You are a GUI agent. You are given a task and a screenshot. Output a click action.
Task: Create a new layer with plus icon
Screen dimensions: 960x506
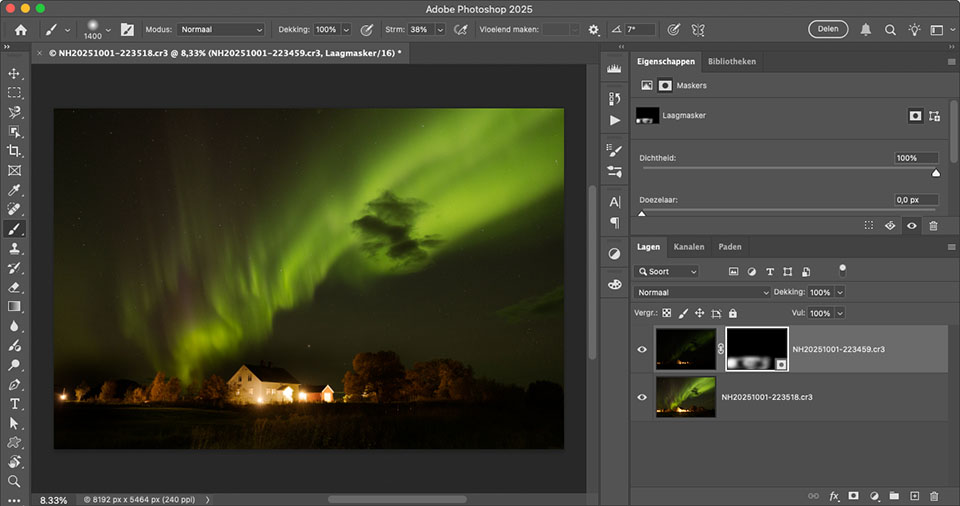pyautogui.click(x=913, y=495)
